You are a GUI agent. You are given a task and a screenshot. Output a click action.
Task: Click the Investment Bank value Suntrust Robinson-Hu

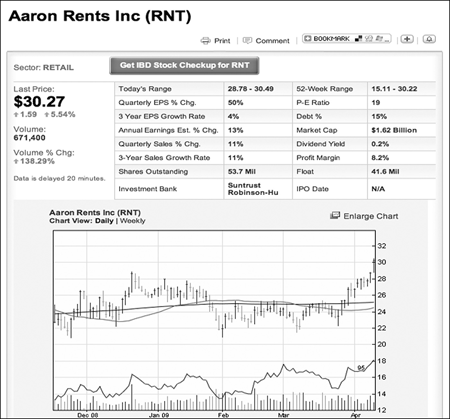click(253, 189)
